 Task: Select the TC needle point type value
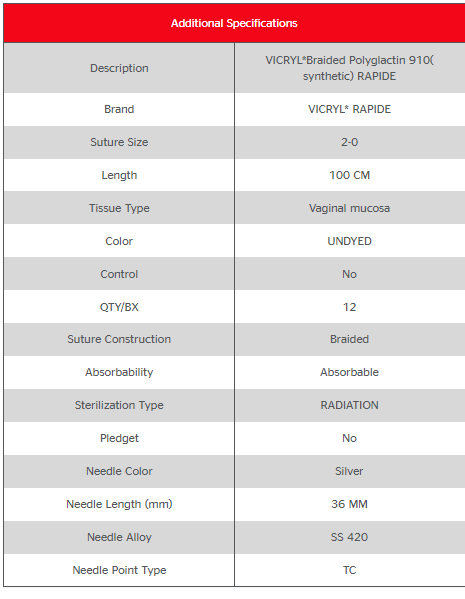[349, 570]
